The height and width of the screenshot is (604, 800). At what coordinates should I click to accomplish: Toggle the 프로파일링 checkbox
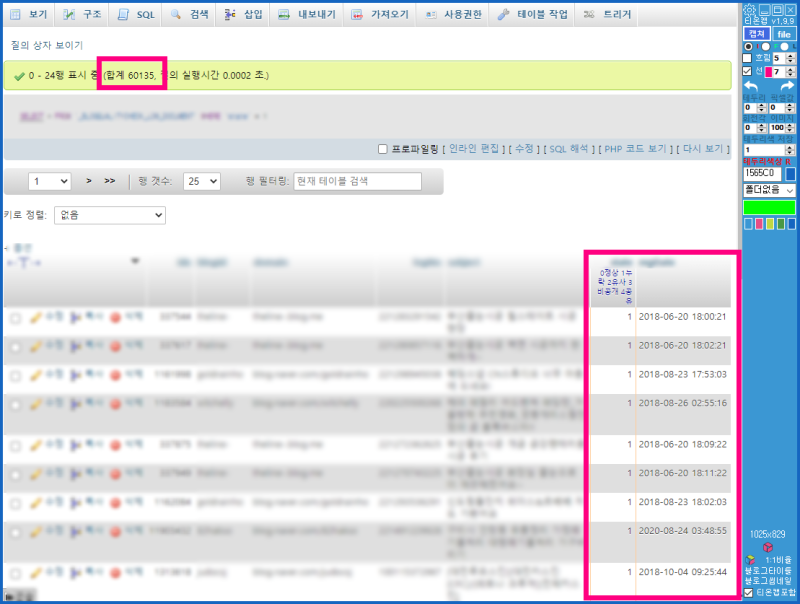383,149
